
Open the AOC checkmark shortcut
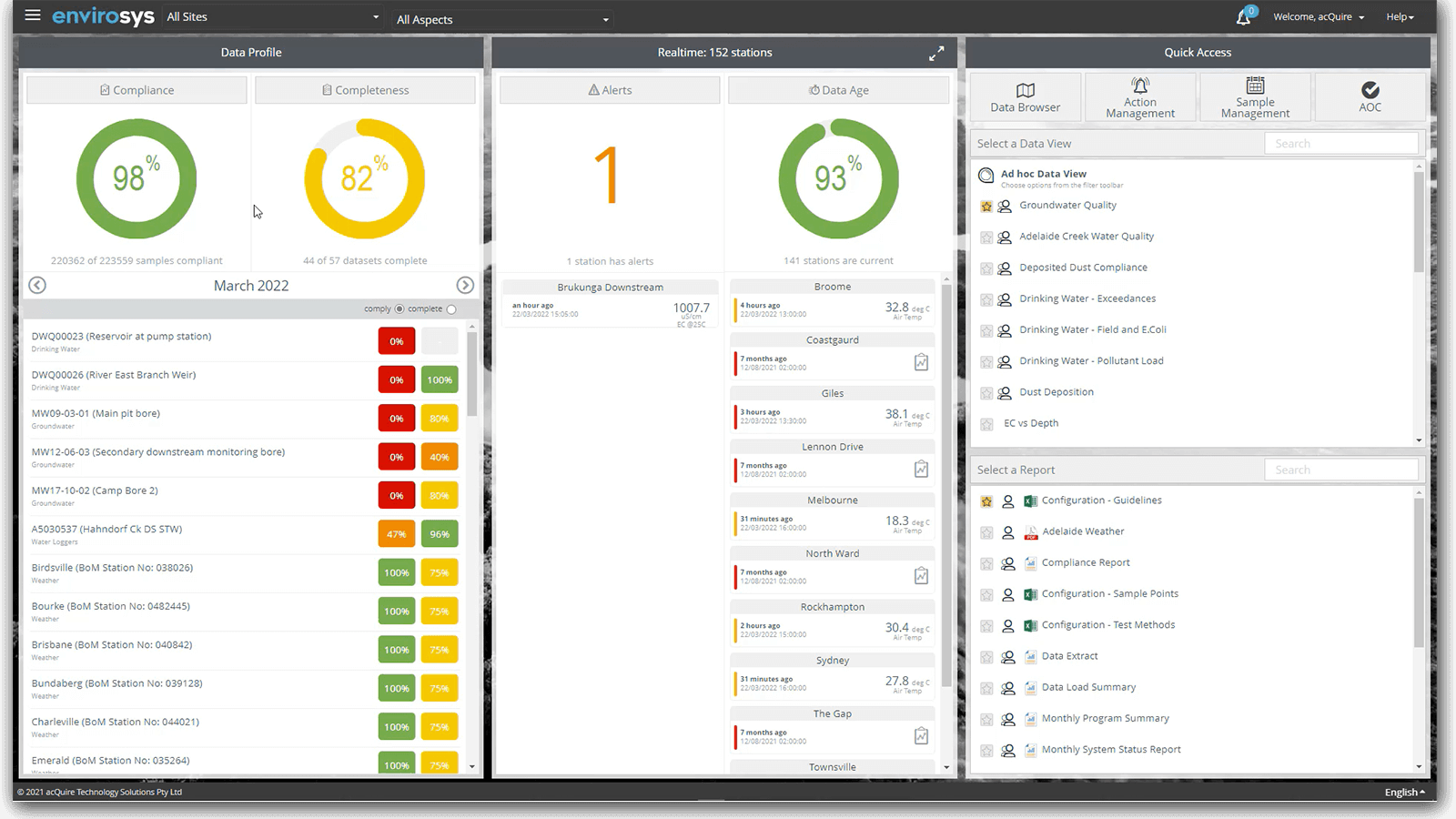[x=1370, y=97]
